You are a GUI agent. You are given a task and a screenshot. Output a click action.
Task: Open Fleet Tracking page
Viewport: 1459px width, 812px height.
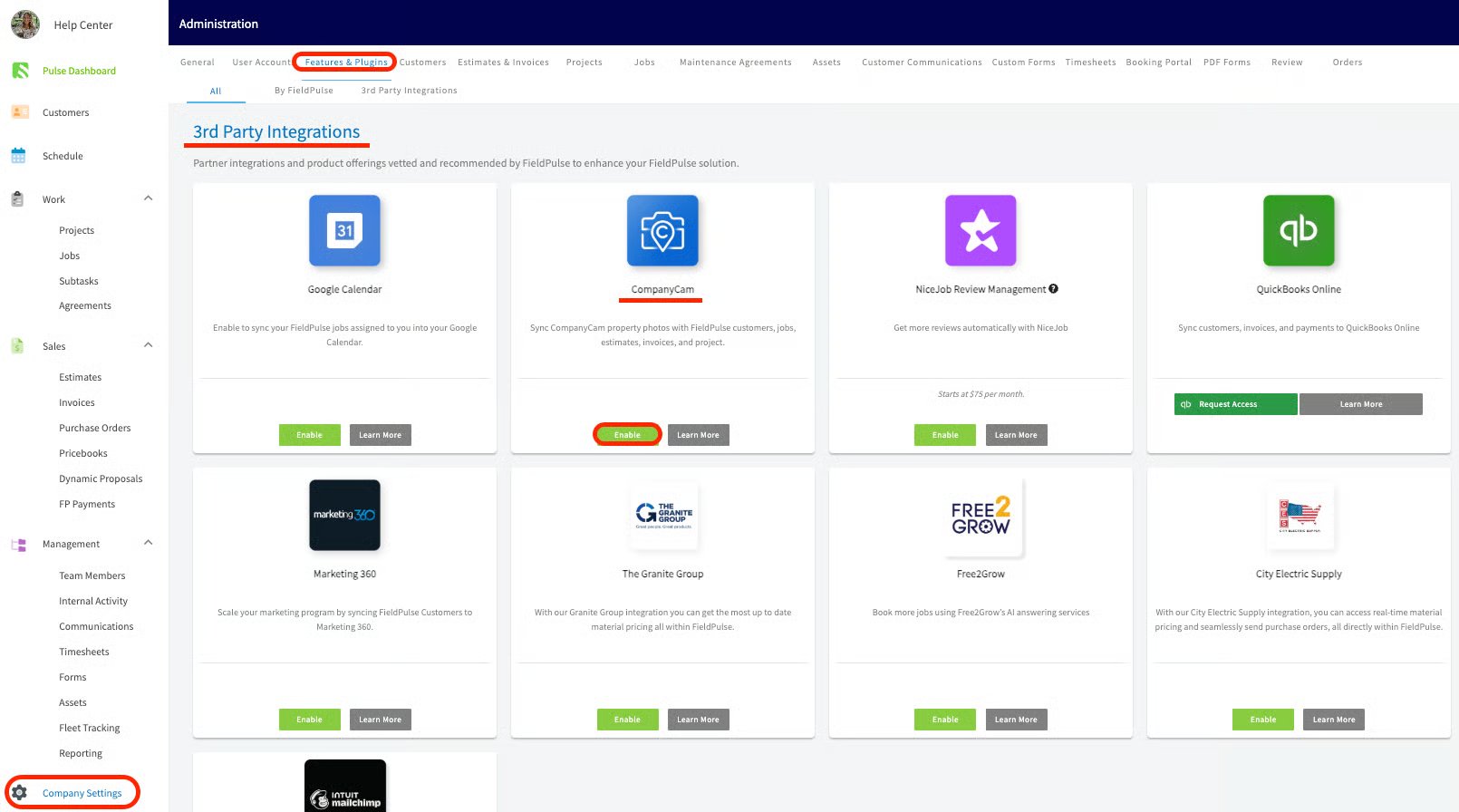(90, 728)
